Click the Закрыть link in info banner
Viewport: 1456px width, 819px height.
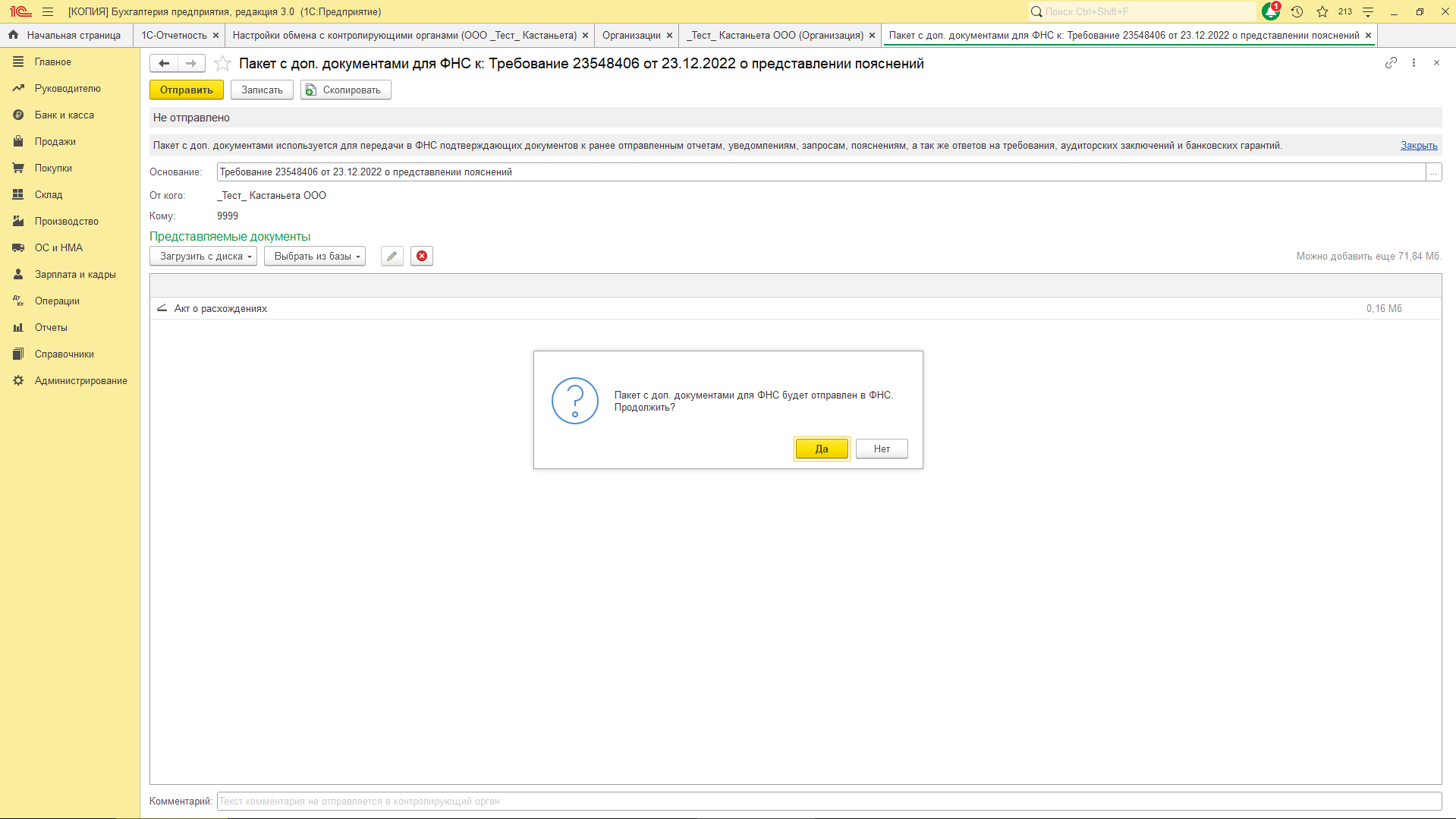[1418, 146]
